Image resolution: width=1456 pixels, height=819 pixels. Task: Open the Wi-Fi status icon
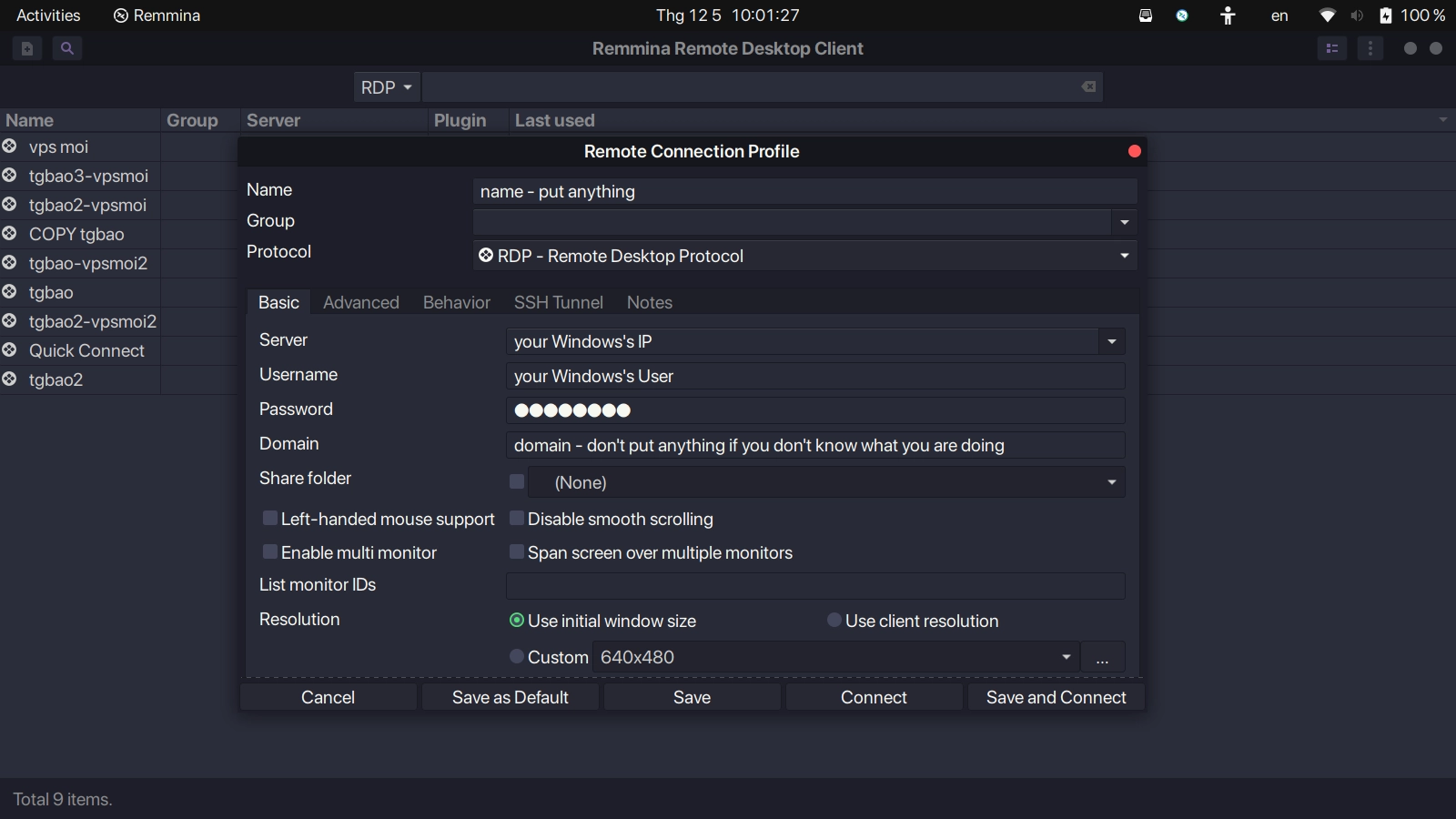(x=1328, y=15)
